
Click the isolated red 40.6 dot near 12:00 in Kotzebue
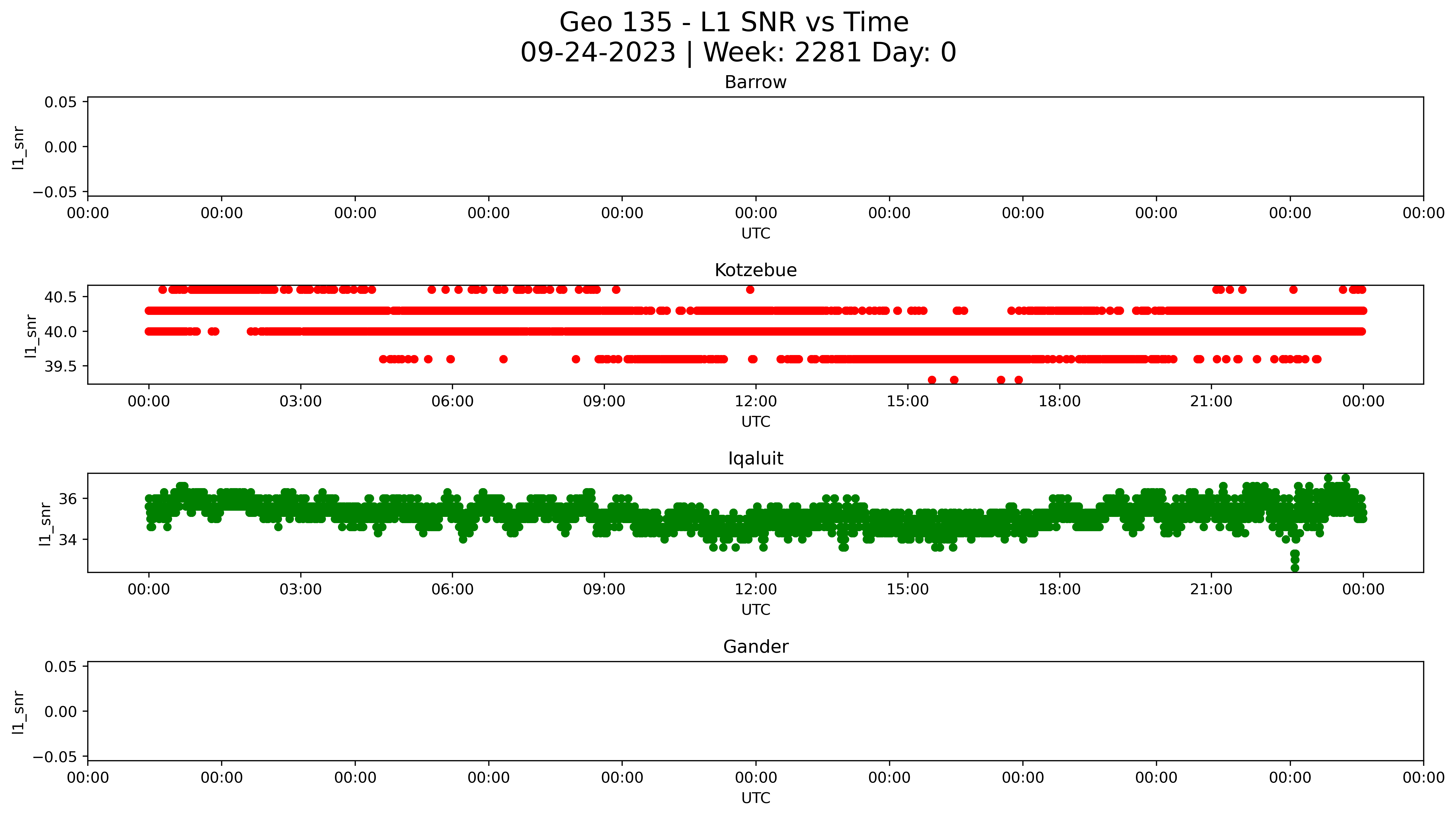pyautogui.click(x=750, y=290)
